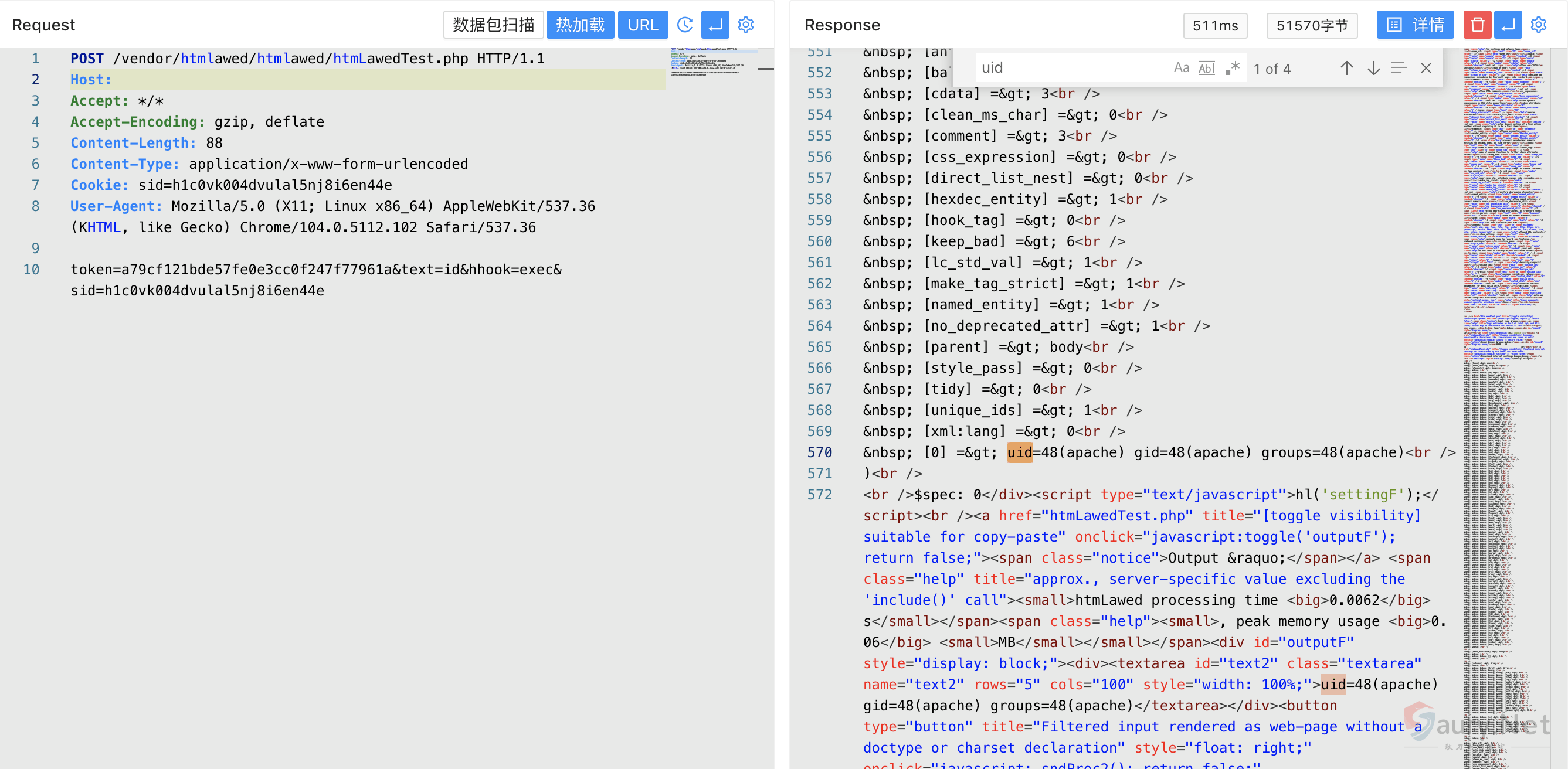Viewport: 1568px width, 769px height.
Task: Click the response pane line-wrap icon
Action: (1508, 25)
